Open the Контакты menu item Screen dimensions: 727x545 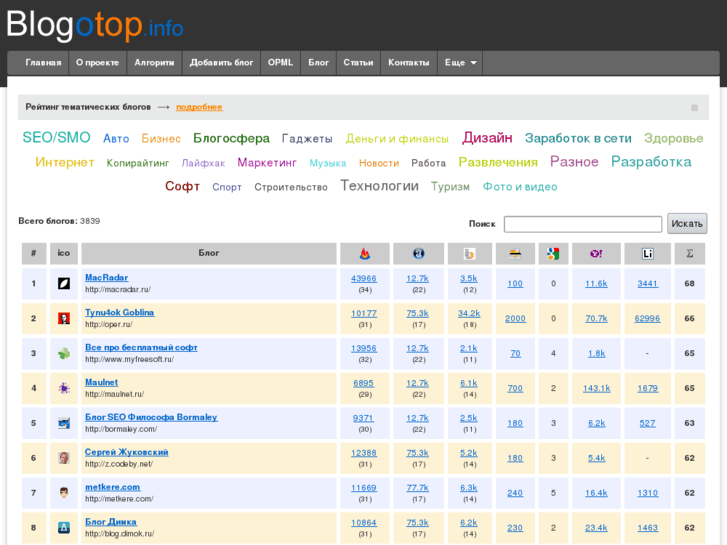click(x=408, y=63)
